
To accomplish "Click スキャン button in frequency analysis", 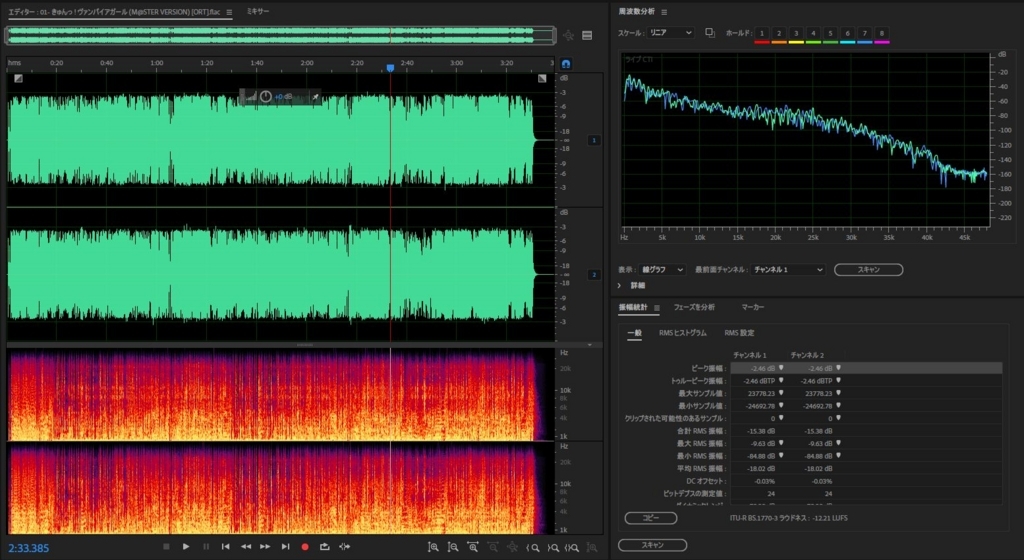I will (869, 270).
